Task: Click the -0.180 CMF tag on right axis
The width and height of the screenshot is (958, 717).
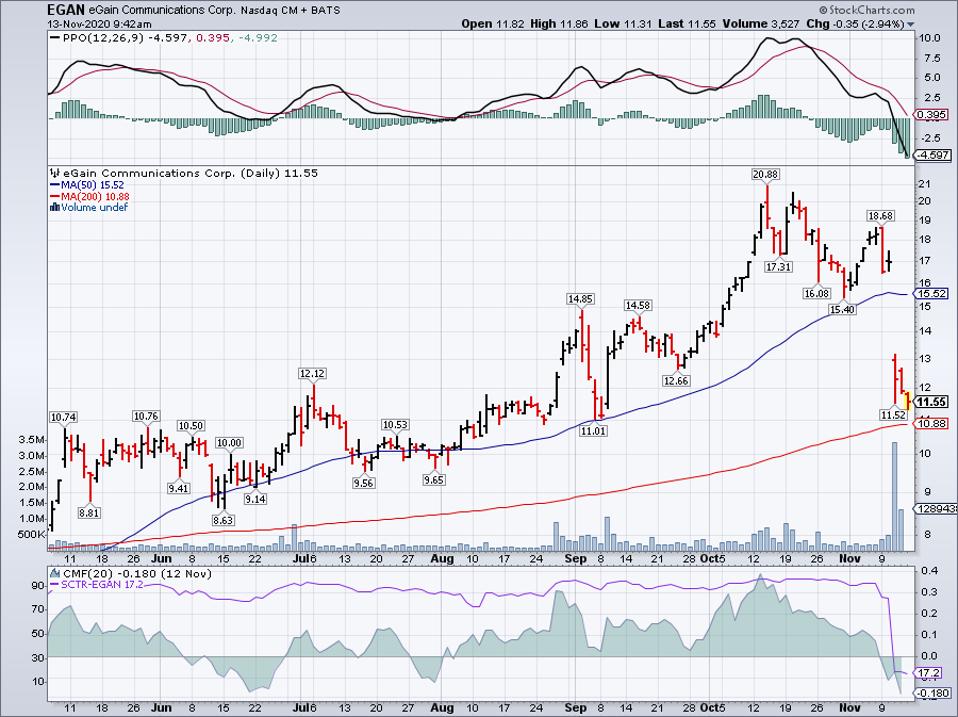Action: pyautogui.click(x=932, y=693)
